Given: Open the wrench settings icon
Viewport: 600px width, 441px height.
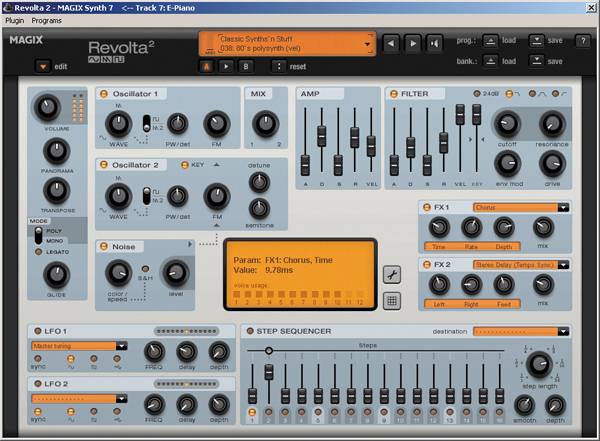Looking at the screenshot, I should click(392, 274).
